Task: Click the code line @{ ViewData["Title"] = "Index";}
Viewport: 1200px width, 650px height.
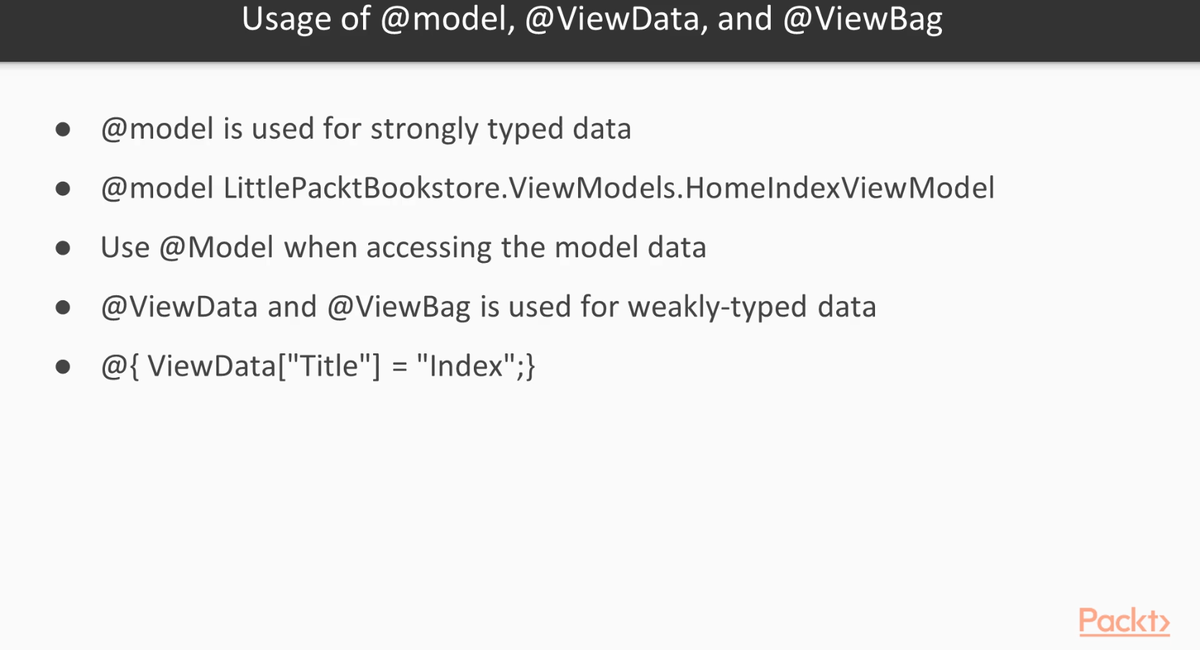Action: [x=319, y=367]
